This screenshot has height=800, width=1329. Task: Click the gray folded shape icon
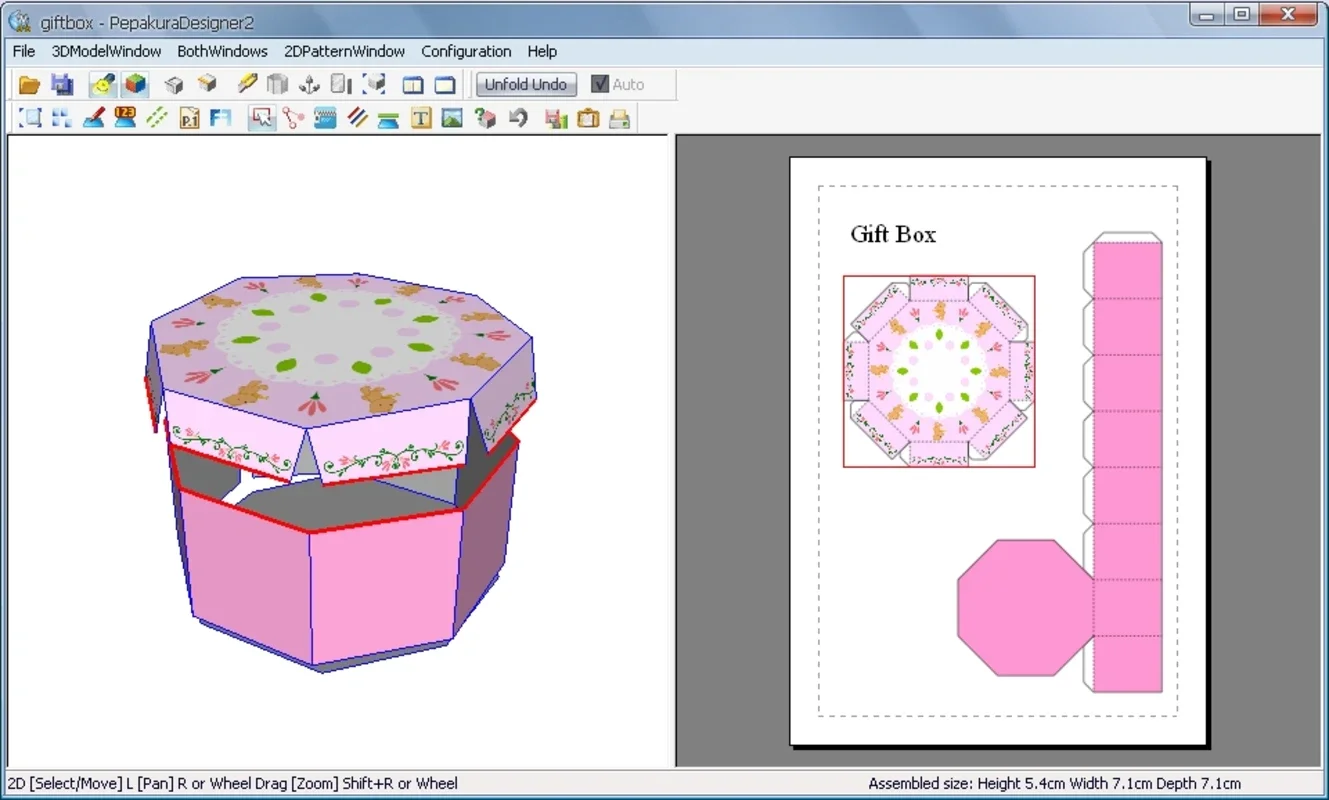278,85
